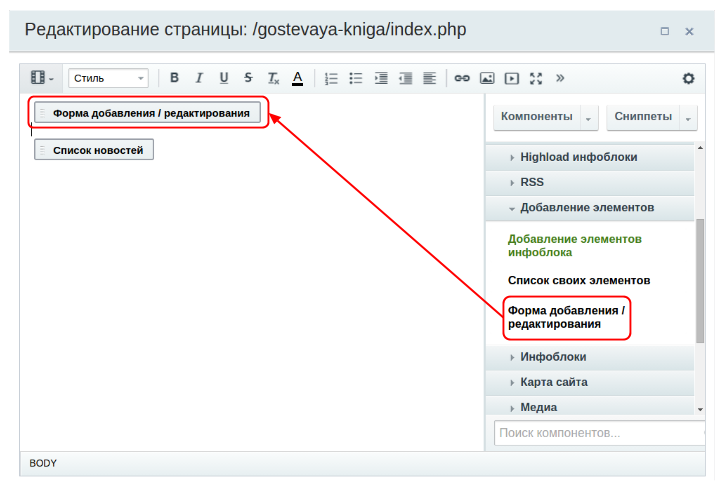Apply italic formatting
This screenshot has height=488, width=721.
(199, 78)
